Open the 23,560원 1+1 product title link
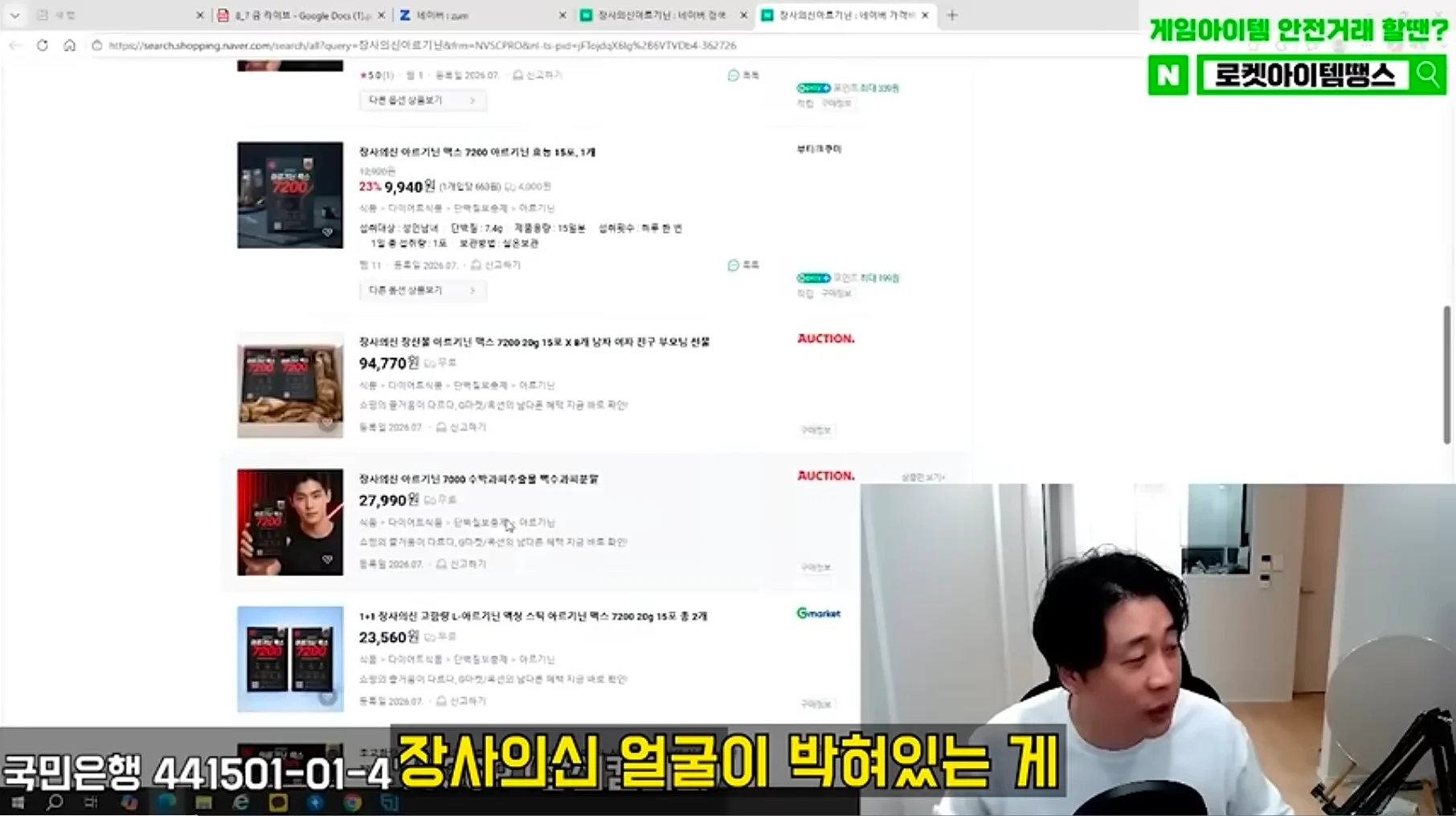The height and width of the screenshot is (816, 1456). coord(533,617)
